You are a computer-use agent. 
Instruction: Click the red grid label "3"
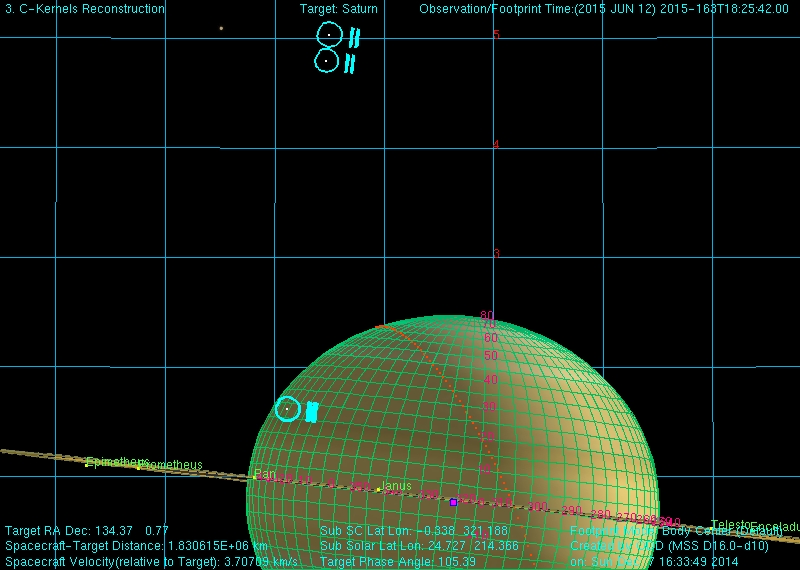point(496,254)
